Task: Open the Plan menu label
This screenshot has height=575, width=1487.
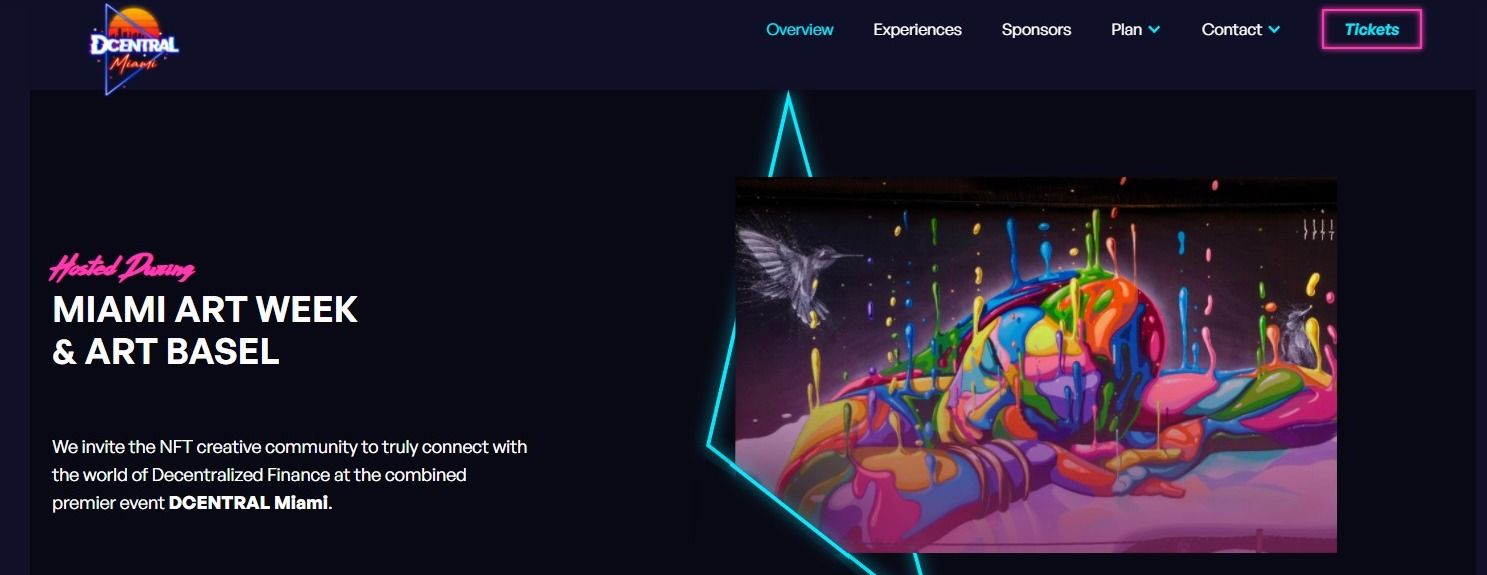Action: pyautogui.click(x=1126, y=30)
